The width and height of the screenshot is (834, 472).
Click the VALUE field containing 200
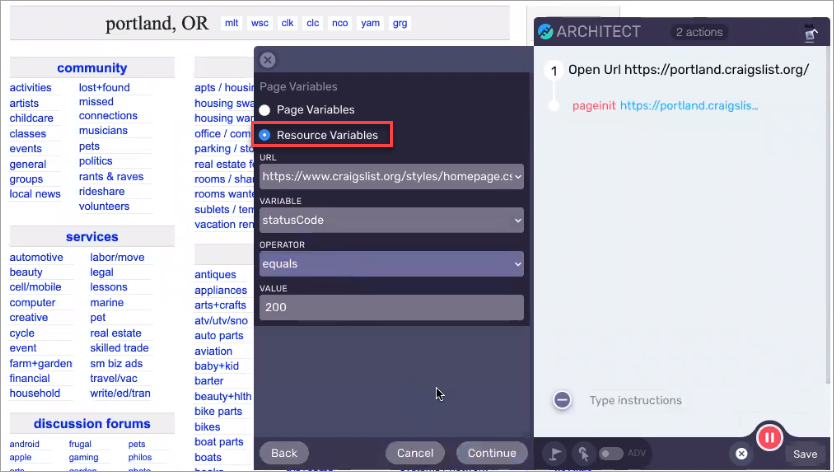coord(391,307)
